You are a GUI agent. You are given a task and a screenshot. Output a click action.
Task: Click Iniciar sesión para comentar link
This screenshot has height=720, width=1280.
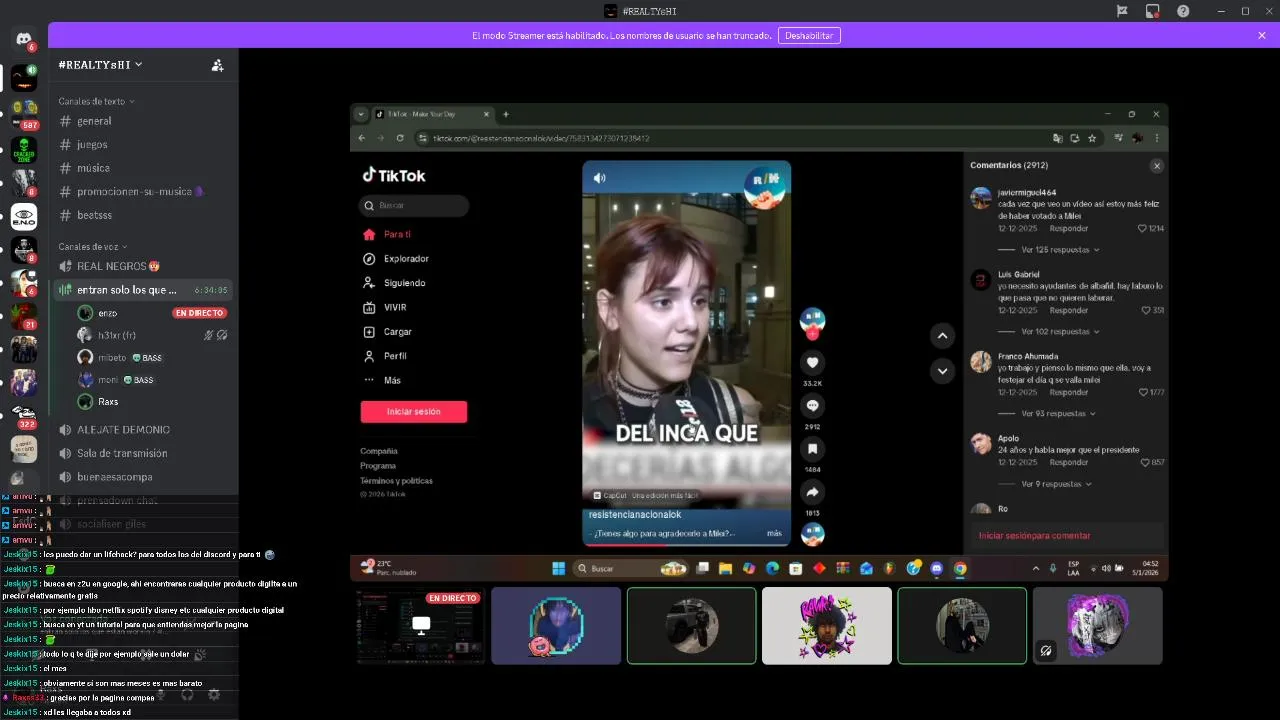pyautogui.click(x=1034, y=536)
